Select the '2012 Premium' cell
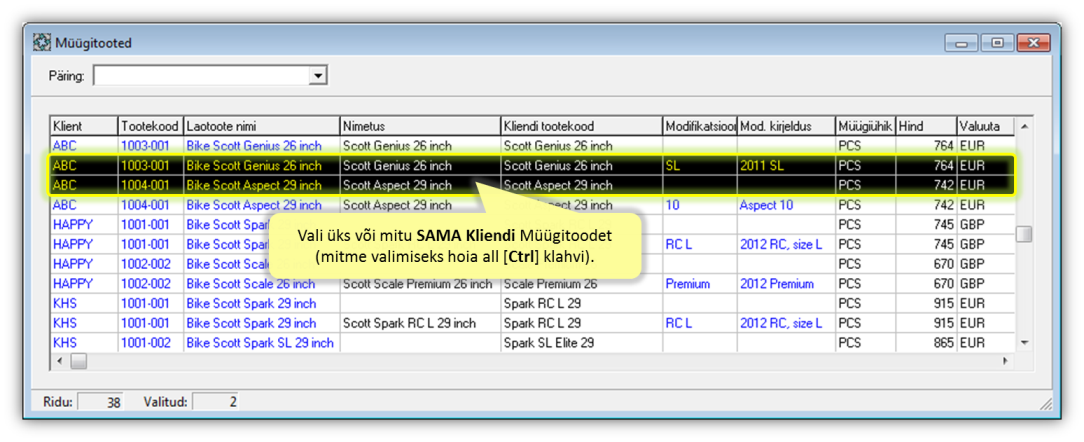Image resolution: width=1084 pixels, height=442 pixels. coord(786,284)
